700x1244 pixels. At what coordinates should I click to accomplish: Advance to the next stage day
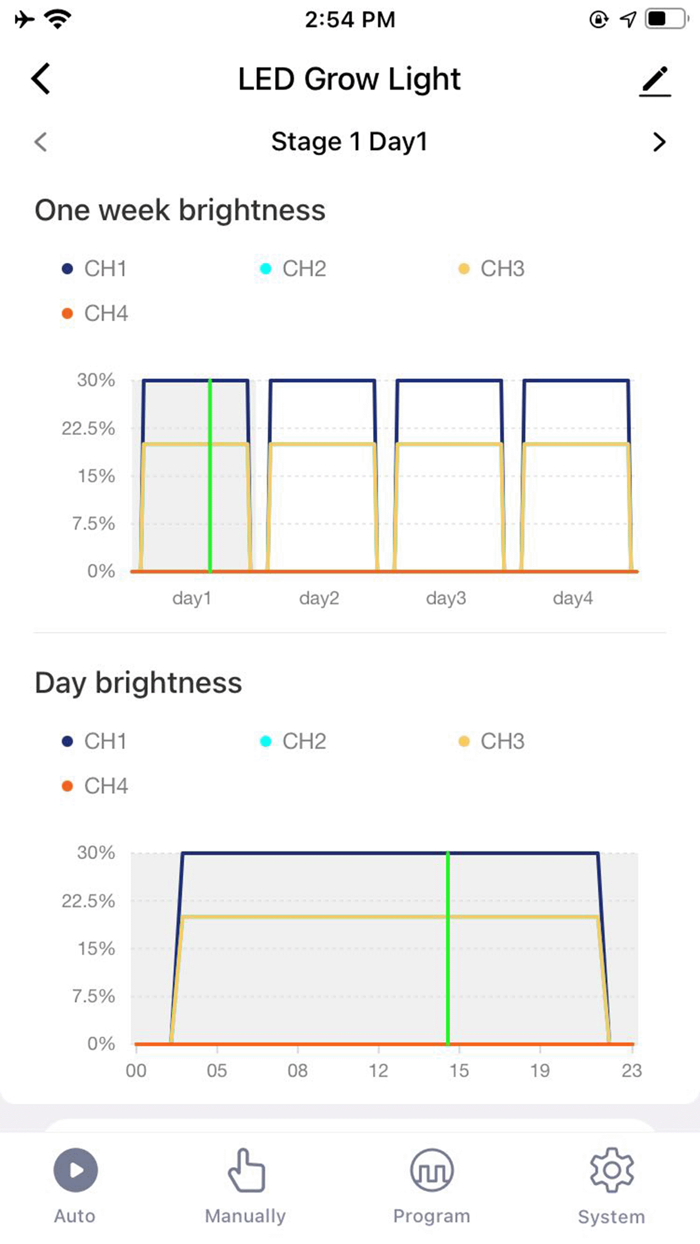tap(659, 142)
